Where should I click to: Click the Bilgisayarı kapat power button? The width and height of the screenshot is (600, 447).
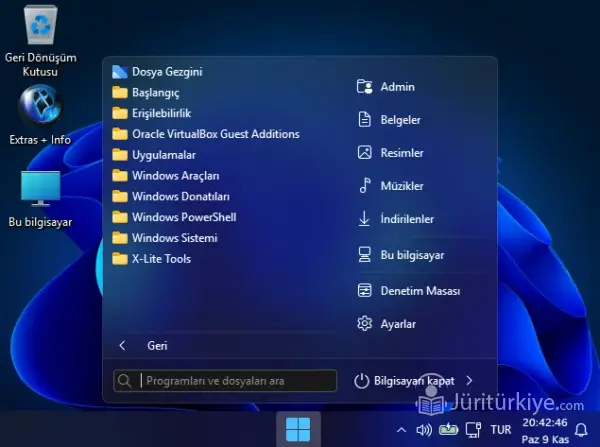click(405, 381)
